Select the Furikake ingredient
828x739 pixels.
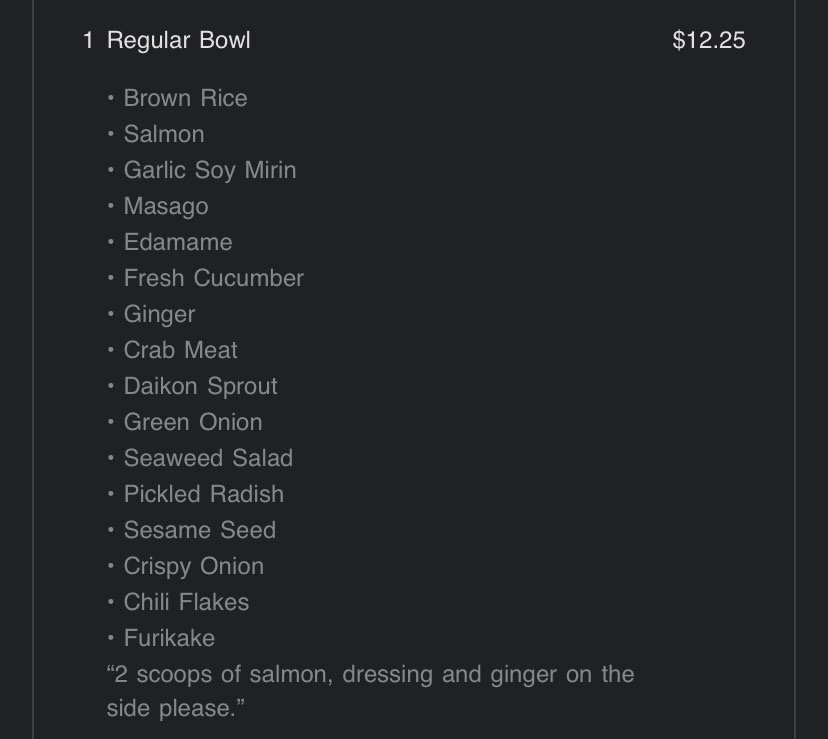169,638
